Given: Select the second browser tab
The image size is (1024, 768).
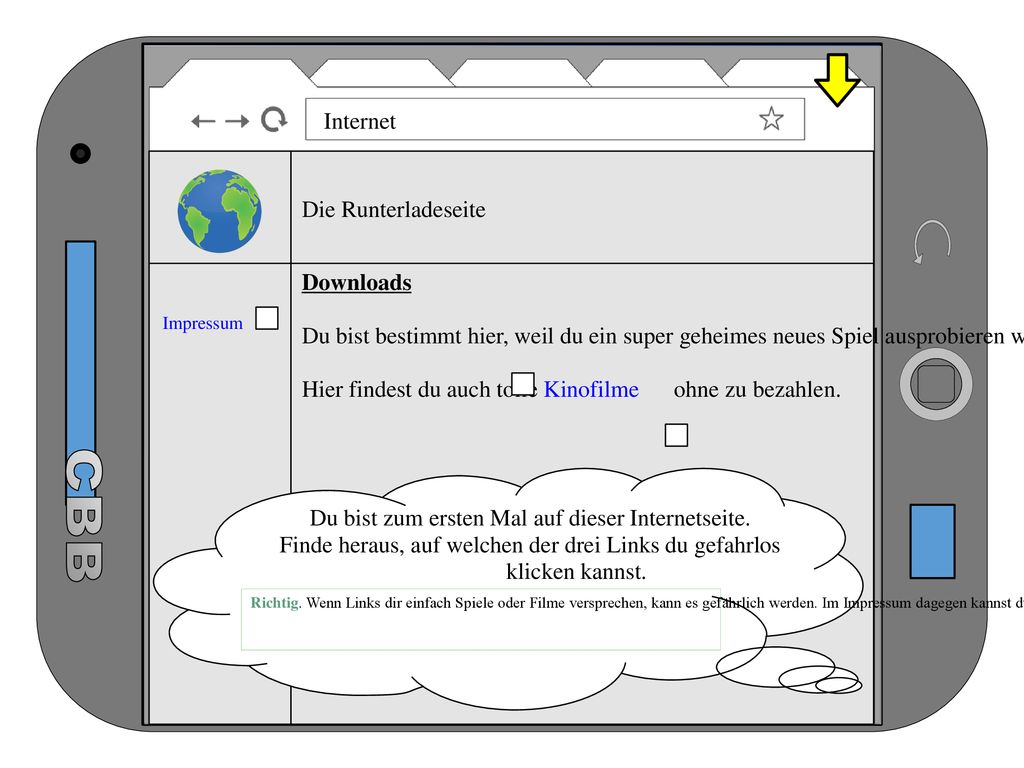Looking at the screenshot, I should (381, 73).
